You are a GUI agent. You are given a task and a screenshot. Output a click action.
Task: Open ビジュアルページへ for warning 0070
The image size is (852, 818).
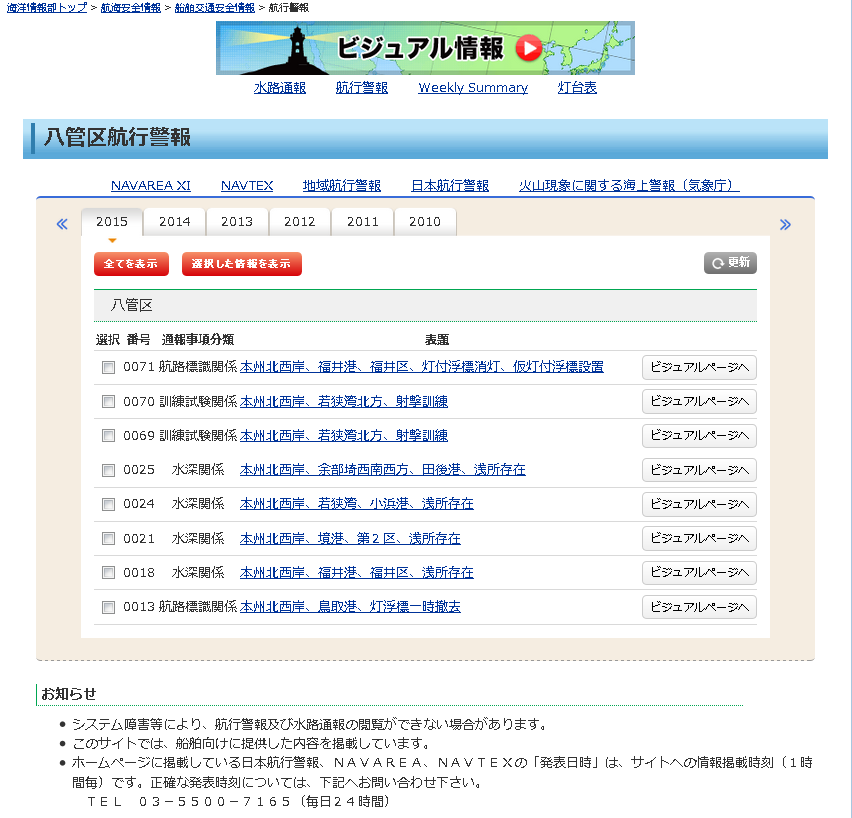pos(699,401)
